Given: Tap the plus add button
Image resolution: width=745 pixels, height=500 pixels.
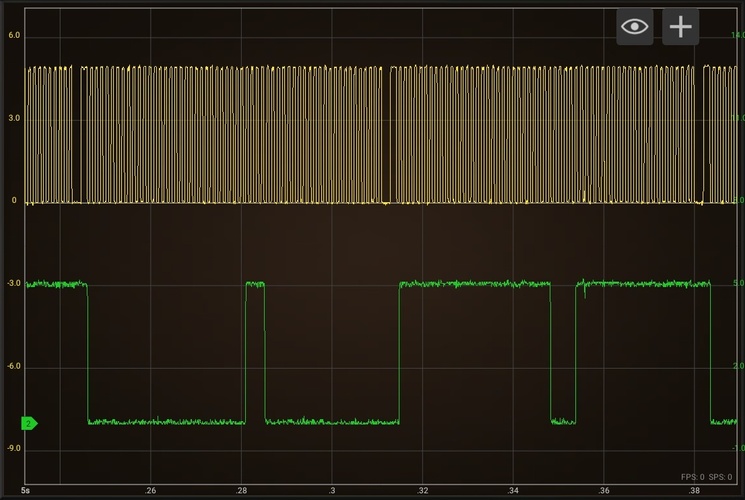Looking at the screenshot, I should pos(680,27).
